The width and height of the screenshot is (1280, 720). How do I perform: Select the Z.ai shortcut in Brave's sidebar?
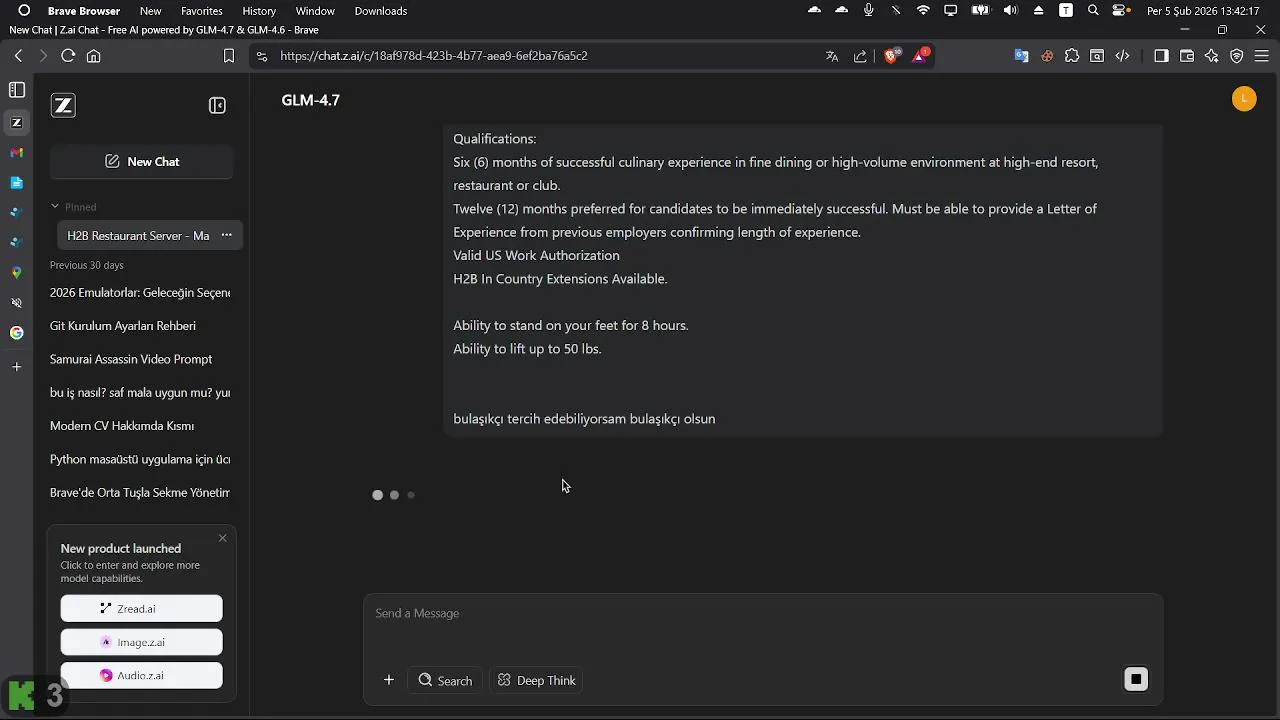click(17, 122)
